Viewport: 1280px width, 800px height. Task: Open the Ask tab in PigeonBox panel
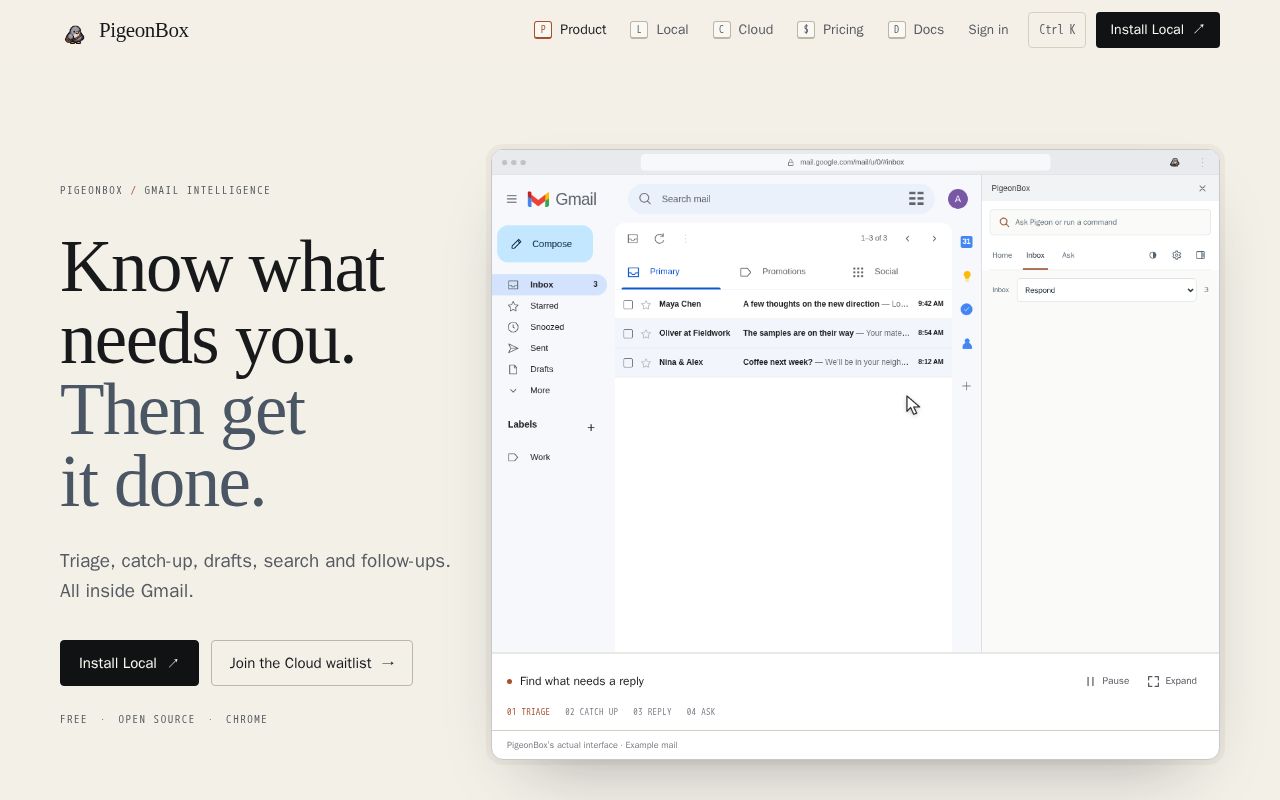pyautogui.click(x=1068, y=255)
